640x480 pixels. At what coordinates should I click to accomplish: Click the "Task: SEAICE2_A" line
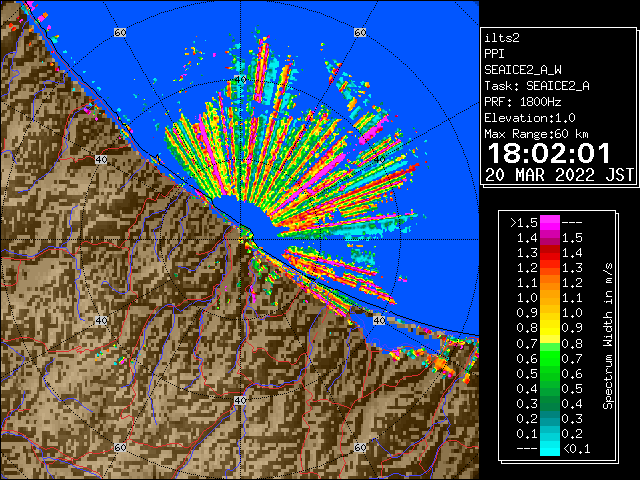537,86
